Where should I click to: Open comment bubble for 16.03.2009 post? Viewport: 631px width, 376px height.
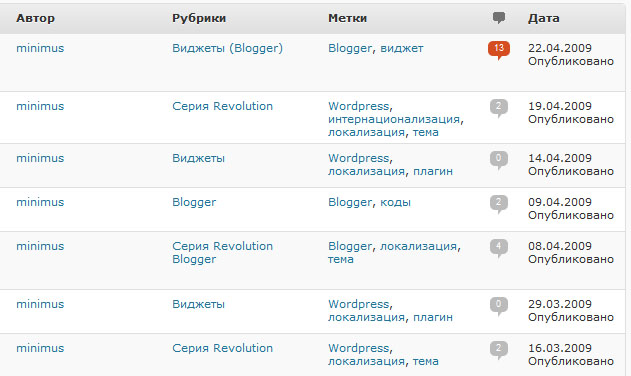[499, 349]
